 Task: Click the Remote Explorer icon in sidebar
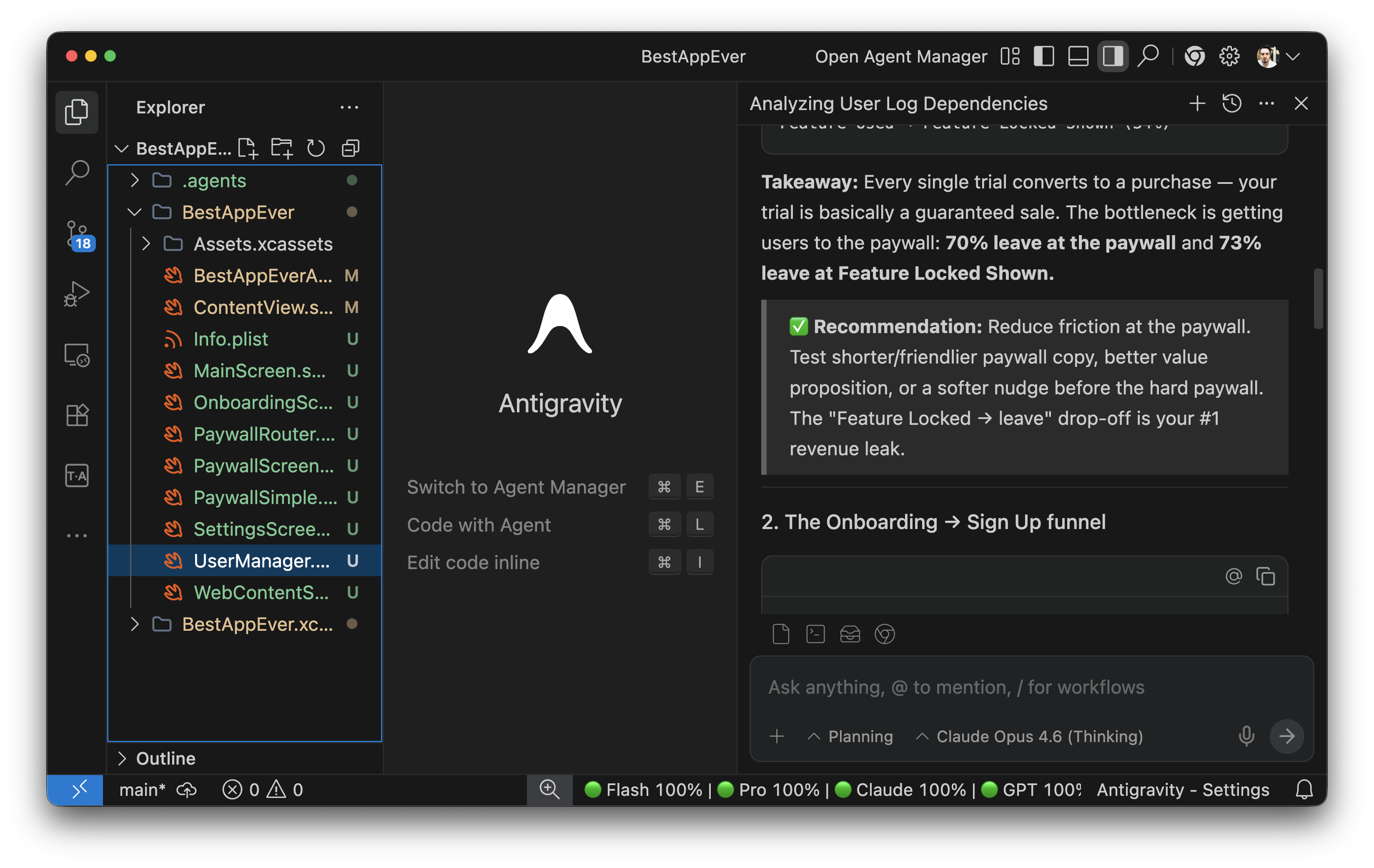[x=77, y=355]
